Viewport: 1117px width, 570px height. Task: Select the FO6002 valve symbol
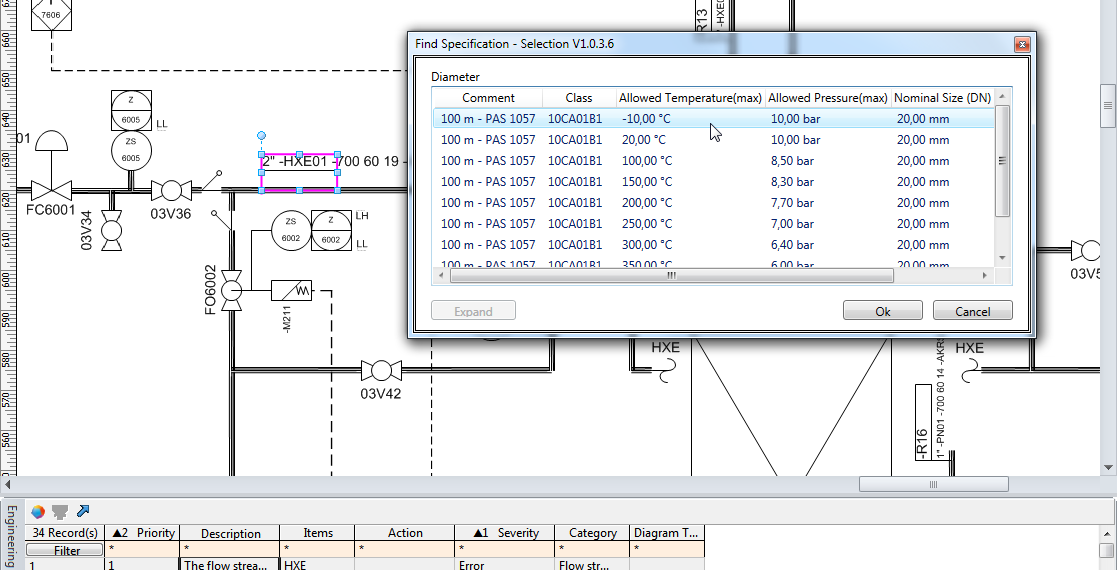click(x=232, y=290)
